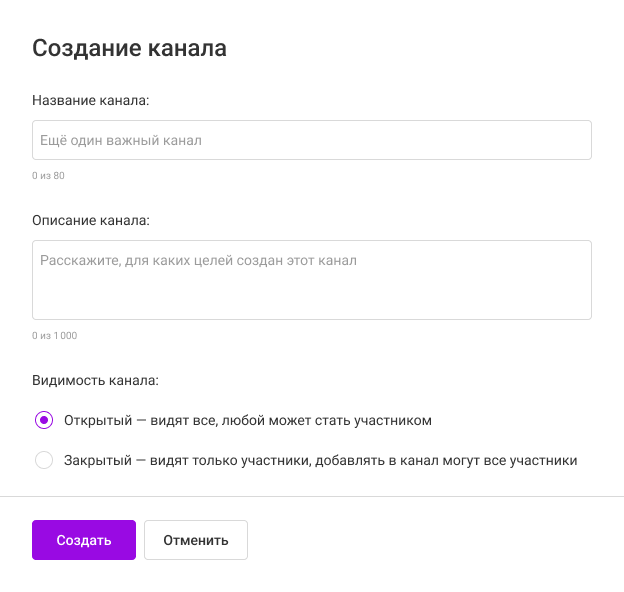
Task: Click the word 'Создать' on the purple button
Action: click(84, 540)
